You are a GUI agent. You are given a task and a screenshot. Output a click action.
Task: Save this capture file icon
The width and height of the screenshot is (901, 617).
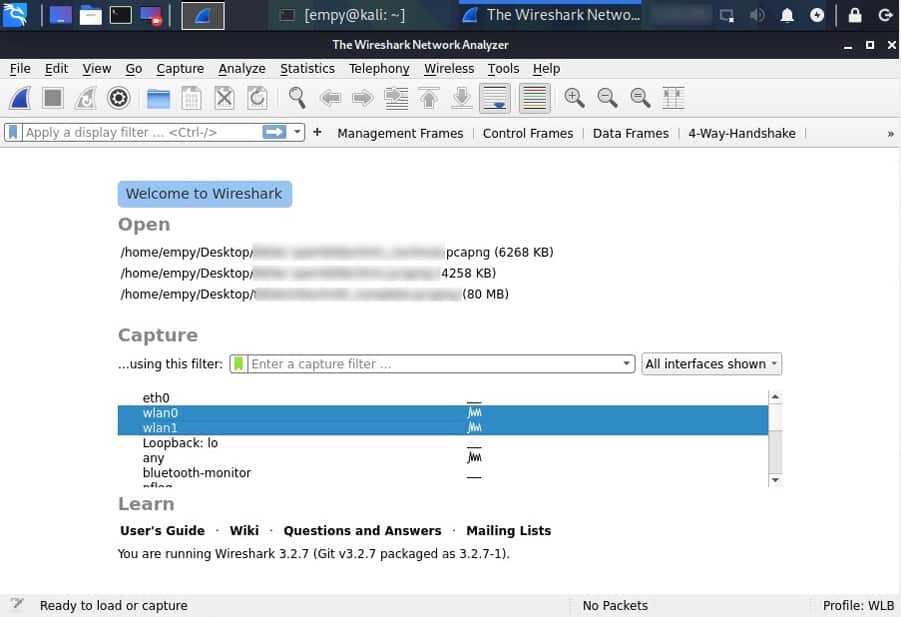(x=191, y=98)
